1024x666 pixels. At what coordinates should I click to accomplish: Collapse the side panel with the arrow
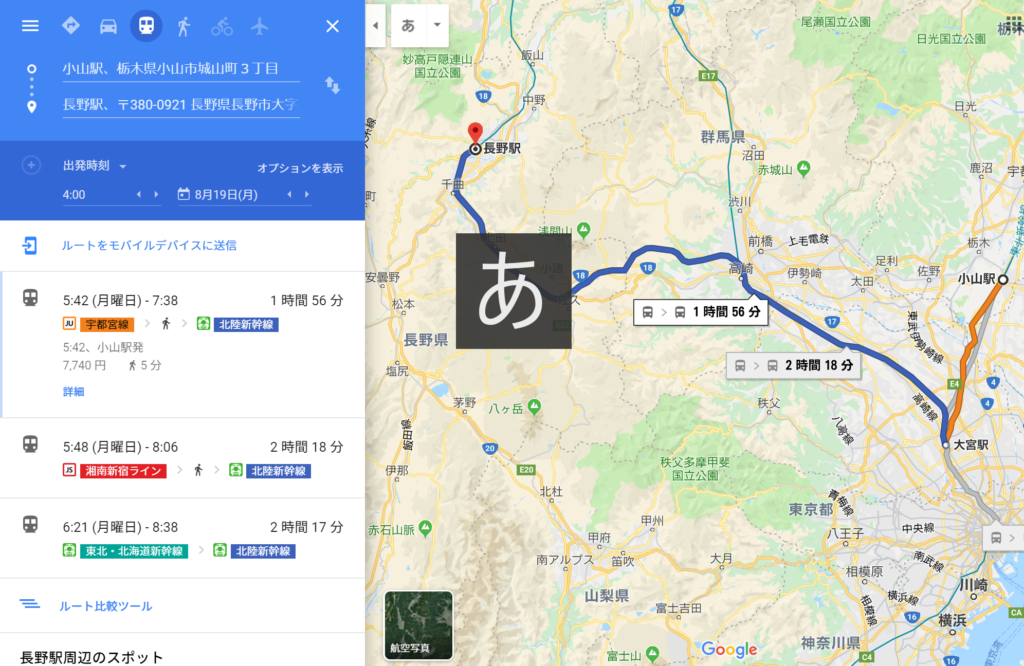376,25
